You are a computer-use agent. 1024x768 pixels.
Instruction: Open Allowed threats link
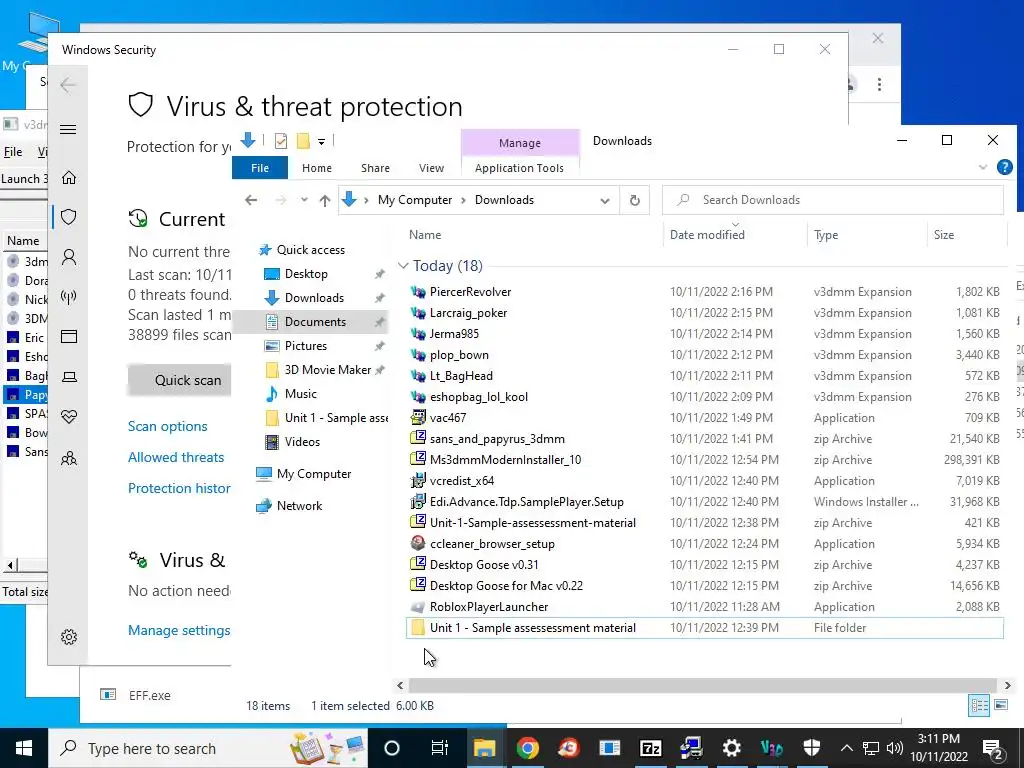176,457
